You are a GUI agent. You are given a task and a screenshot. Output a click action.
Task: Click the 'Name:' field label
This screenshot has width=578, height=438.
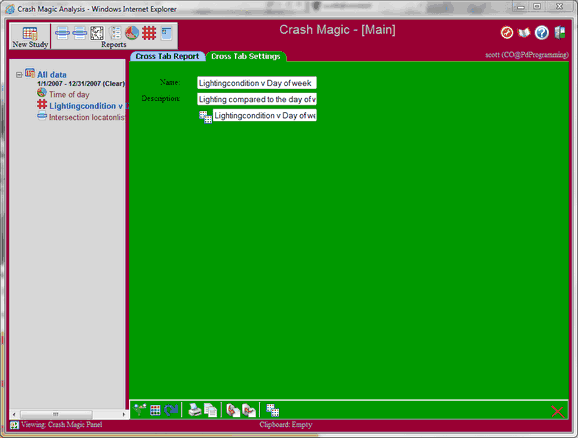pos(170,82)
